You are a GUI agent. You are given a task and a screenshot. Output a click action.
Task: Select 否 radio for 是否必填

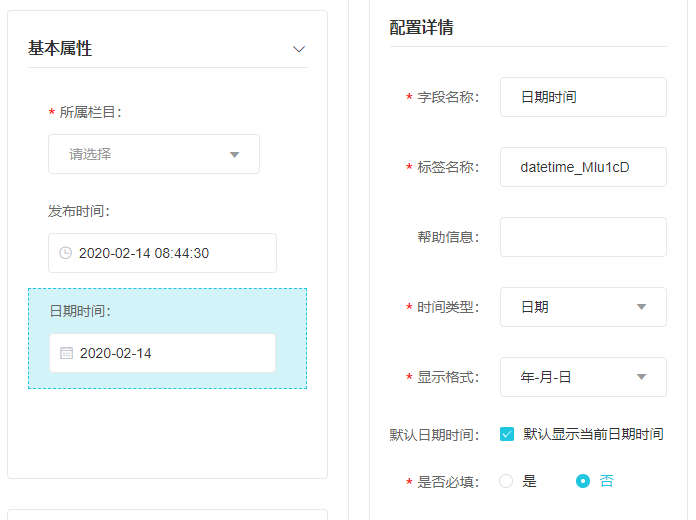click(583, 481)
